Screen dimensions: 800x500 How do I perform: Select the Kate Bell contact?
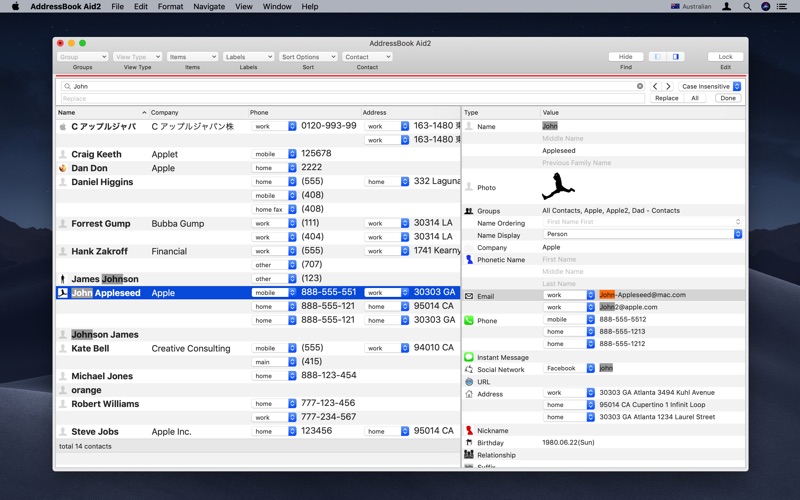(90, 348)
